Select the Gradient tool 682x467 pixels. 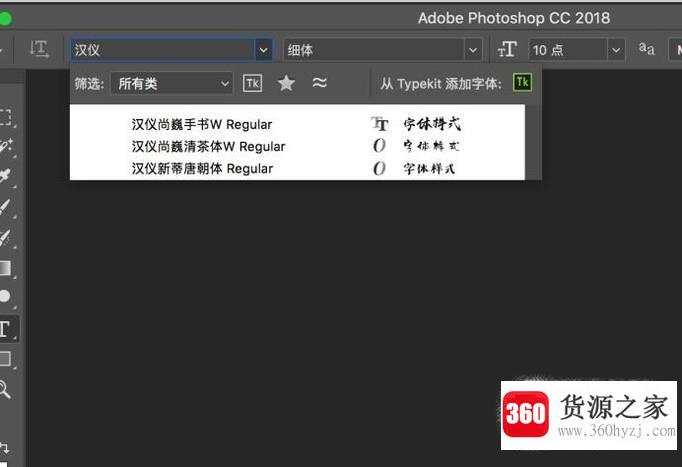[x=6, y=268]
